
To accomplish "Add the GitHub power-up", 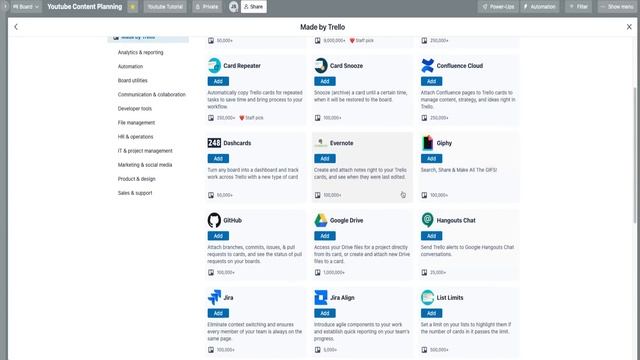I will tap(218, 236).
